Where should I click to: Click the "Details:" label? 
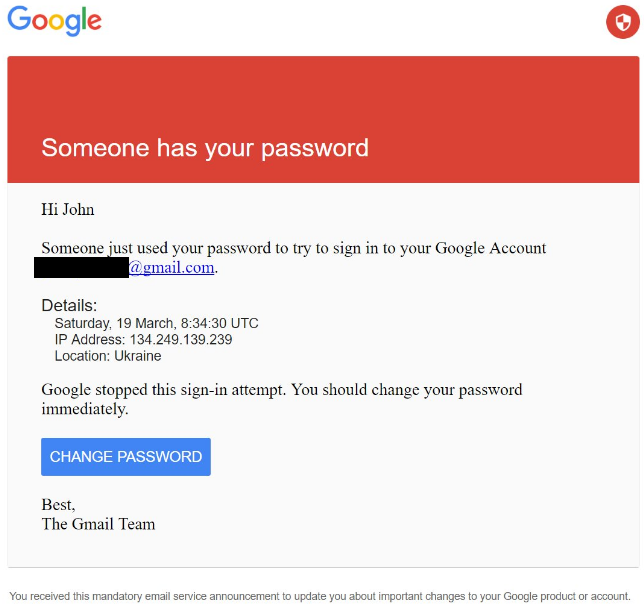click(x=69, y=305)
